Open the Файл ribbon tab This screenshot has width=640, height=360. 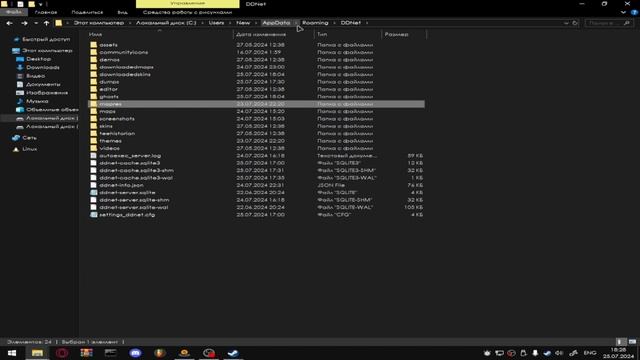click(x=13, y=12)
